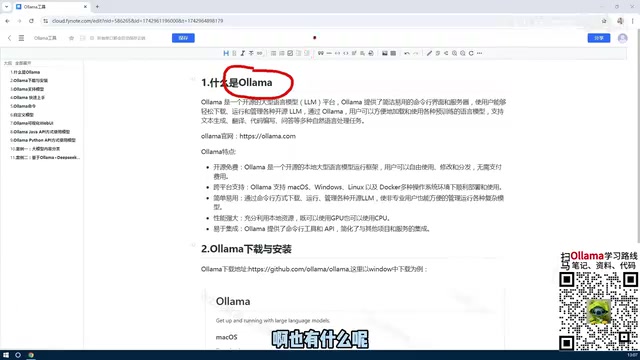
Task: Apply italic formatting from the toolbar
Action: click(242, 53)
